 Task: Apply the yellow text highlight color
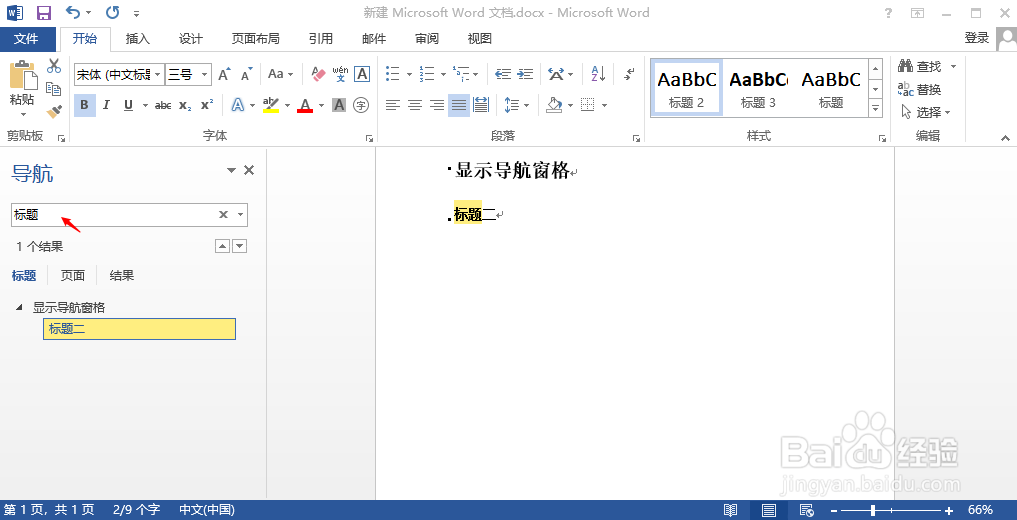pyautogui.click(x=270, y=105)
